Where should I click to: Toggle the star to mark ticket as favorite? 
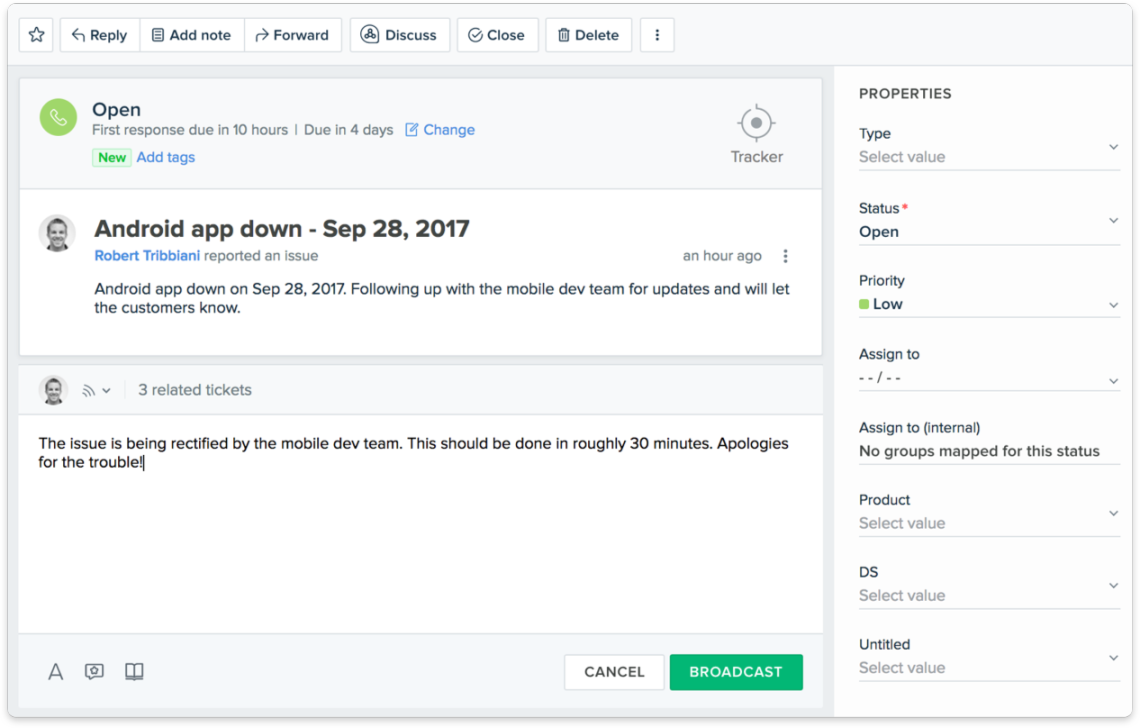click(35, 34)
